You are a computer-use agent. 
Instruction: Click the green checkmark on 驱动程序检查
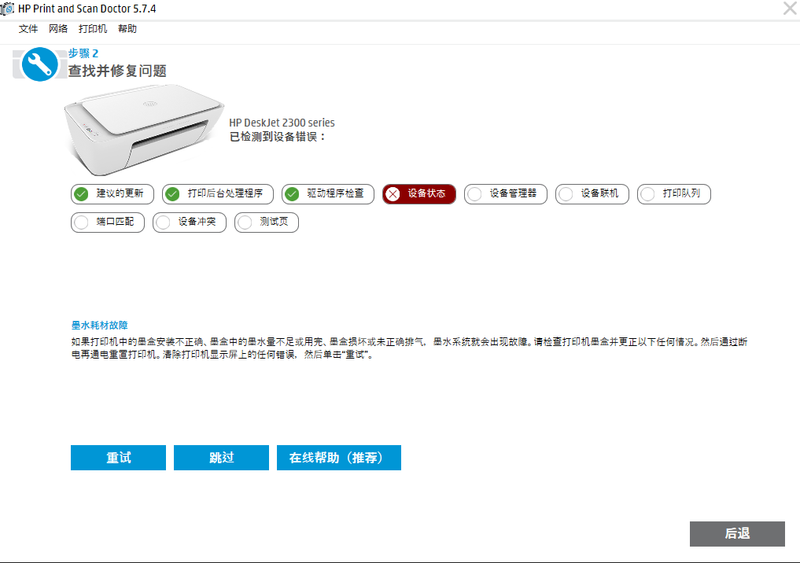pos(292,194)
